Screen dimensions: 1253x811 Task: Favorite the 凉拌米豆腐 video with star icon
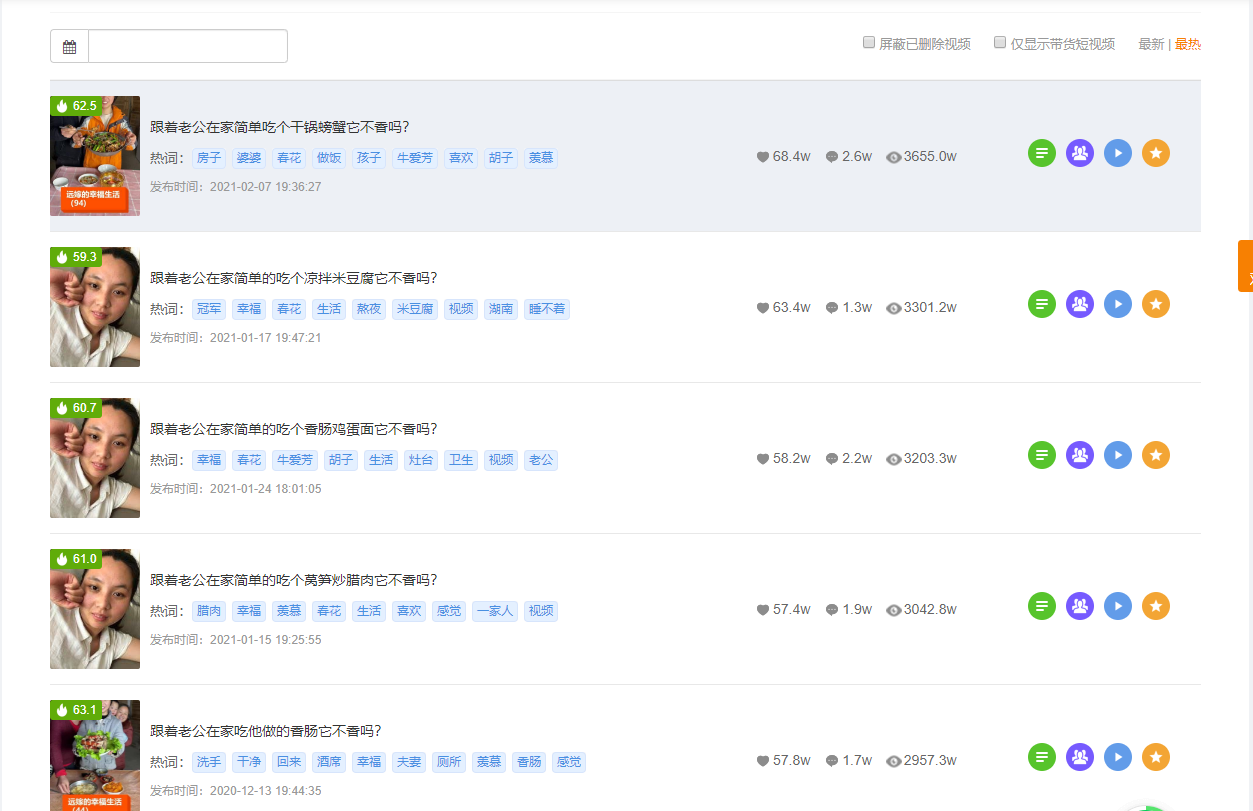pyautogui.click(x=1156, y=304)
